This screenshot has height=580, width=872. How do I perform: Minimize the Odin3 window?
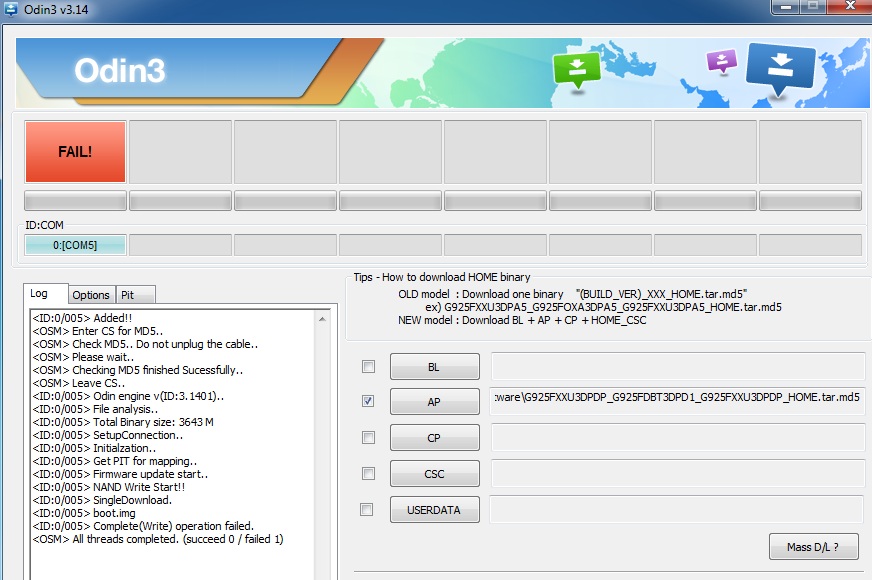tap(786, 6)
